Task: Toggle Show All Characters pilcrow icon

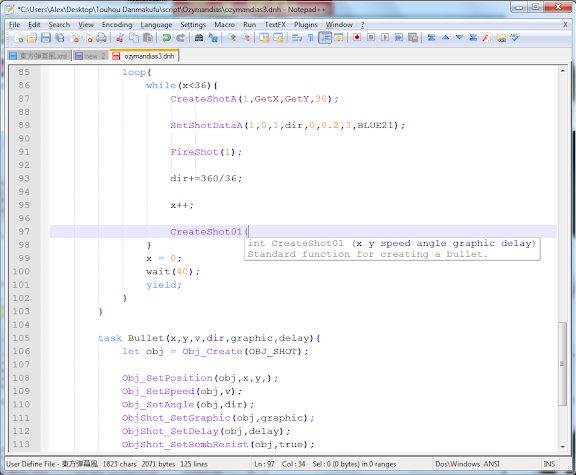Action: click(310, 37)
